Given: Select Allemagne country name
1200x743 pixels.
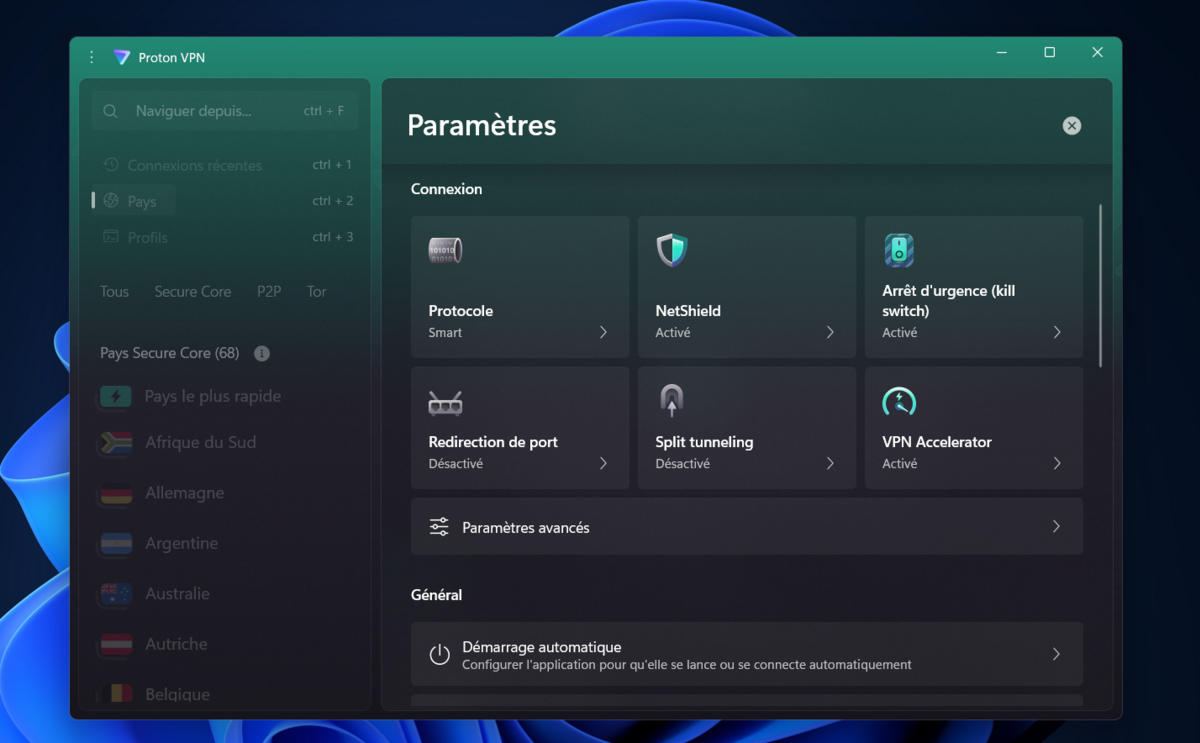Looking at the screenshot, I should (x=184, y=493).
